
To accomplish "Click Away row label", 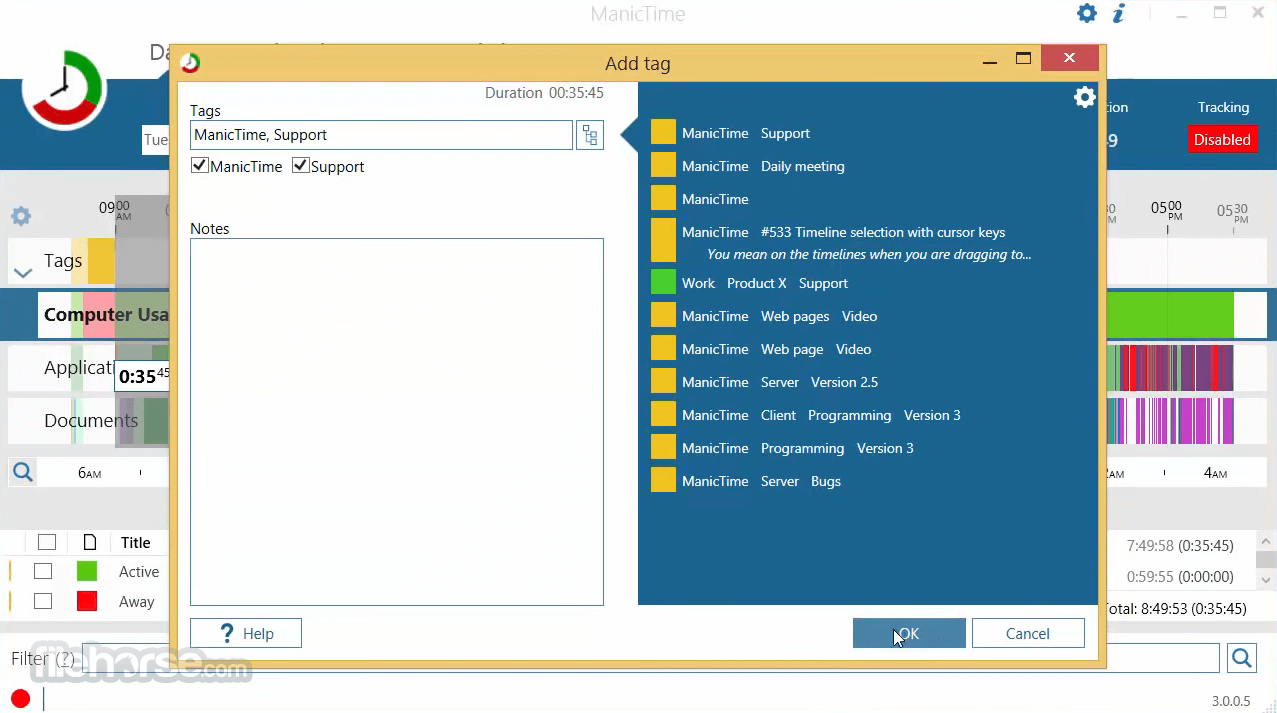I will point(136,601).
